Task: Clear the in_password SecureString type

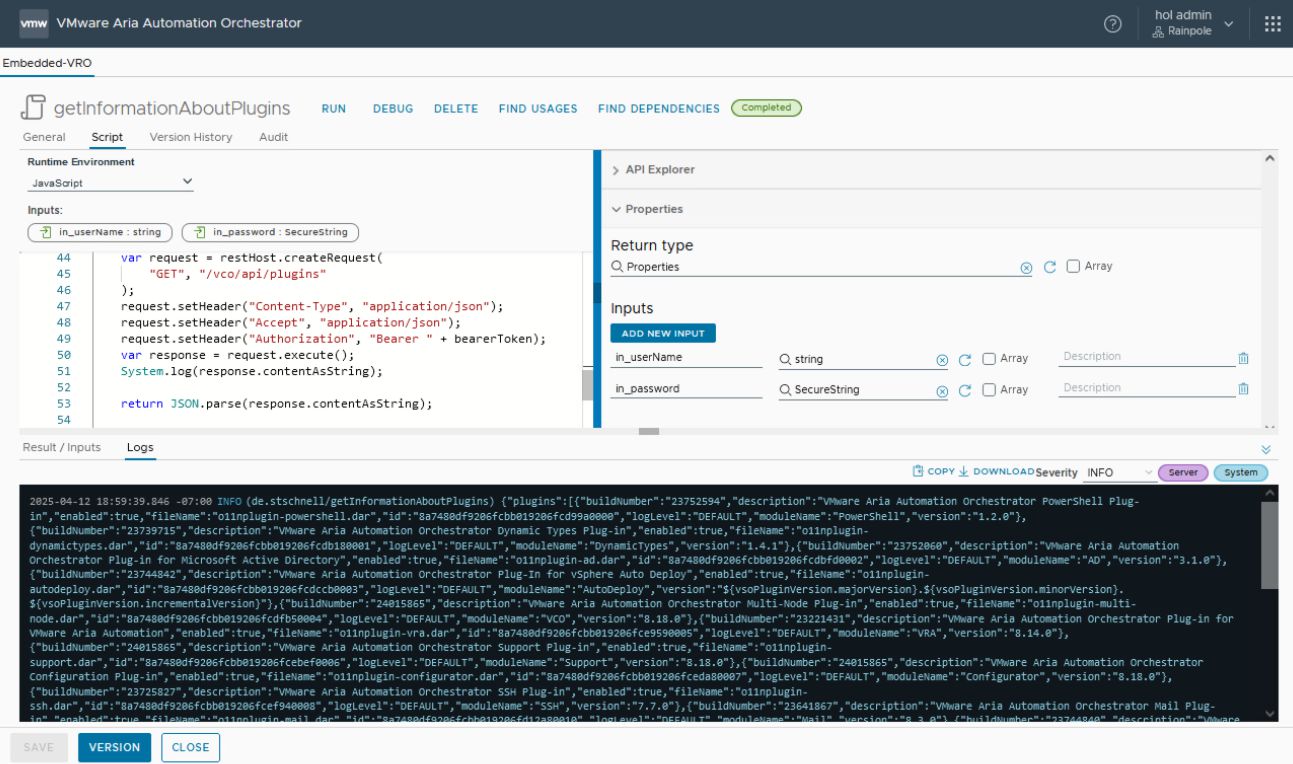Action: (x=941, y=391)
